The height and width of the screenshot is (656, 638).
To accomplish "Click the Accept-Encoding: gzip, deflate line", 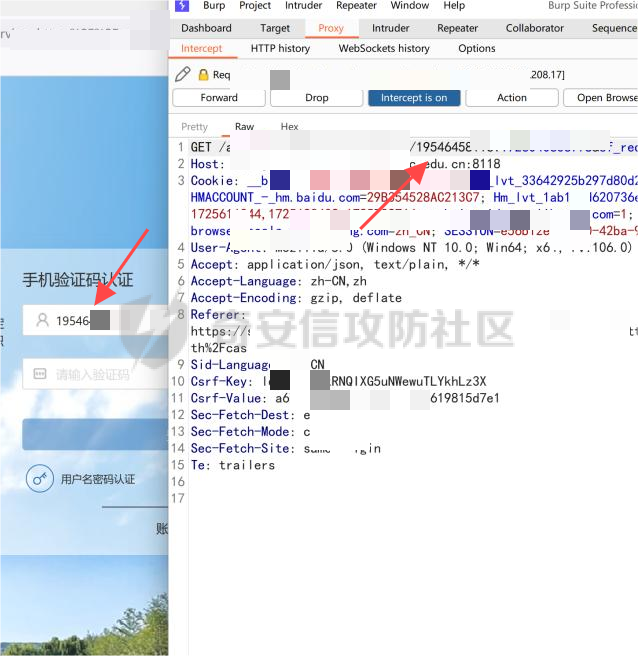I will (x=296, y=298).
